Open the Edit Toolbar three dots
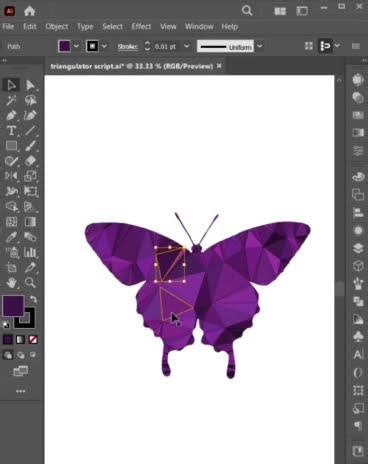Viewport: 368px width, 464px height. [21, 391]
